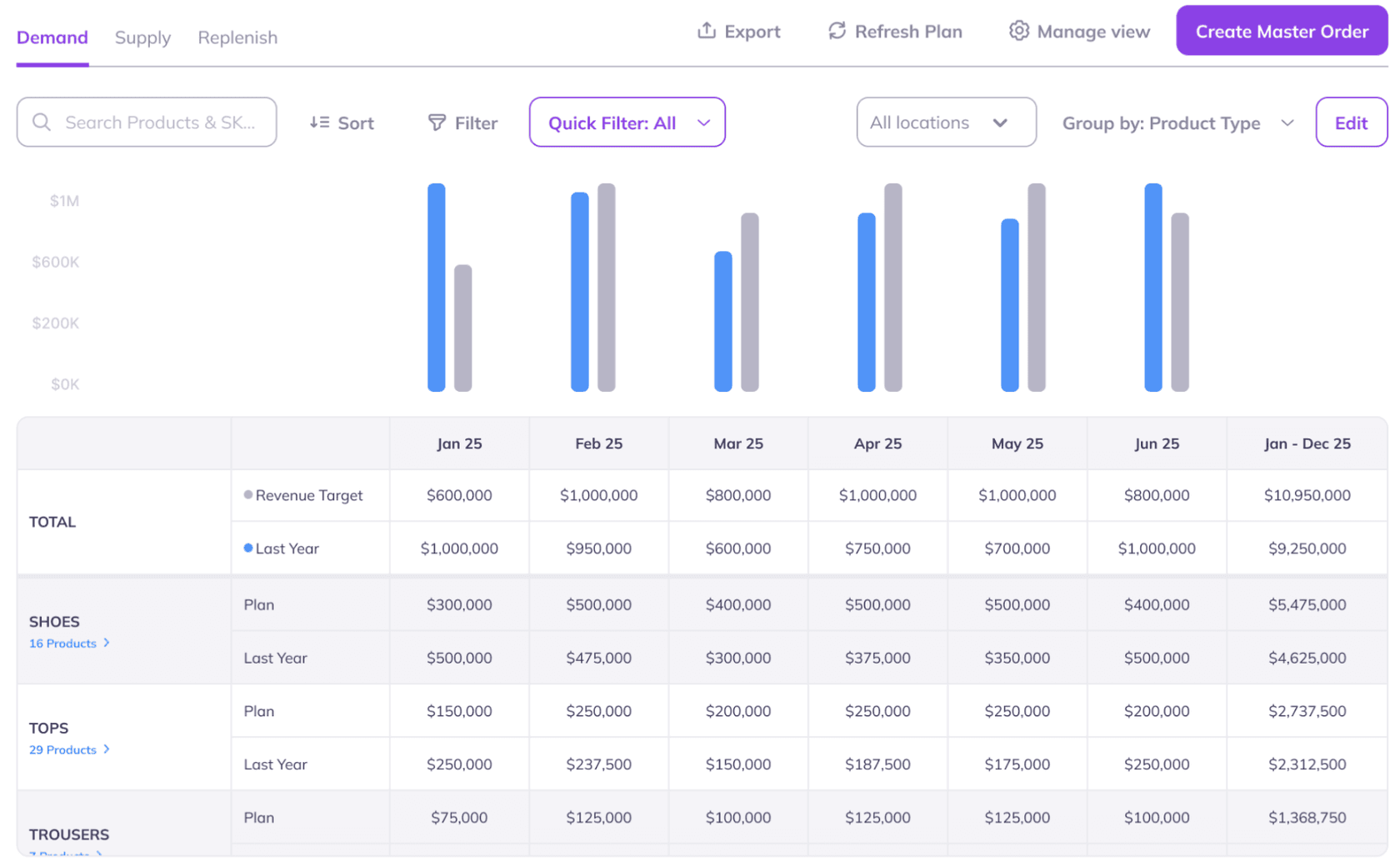Click the Create Master Order button
Viewport: 1400px width, 867px height.
pyautogui.click(x=1282, y=31)
